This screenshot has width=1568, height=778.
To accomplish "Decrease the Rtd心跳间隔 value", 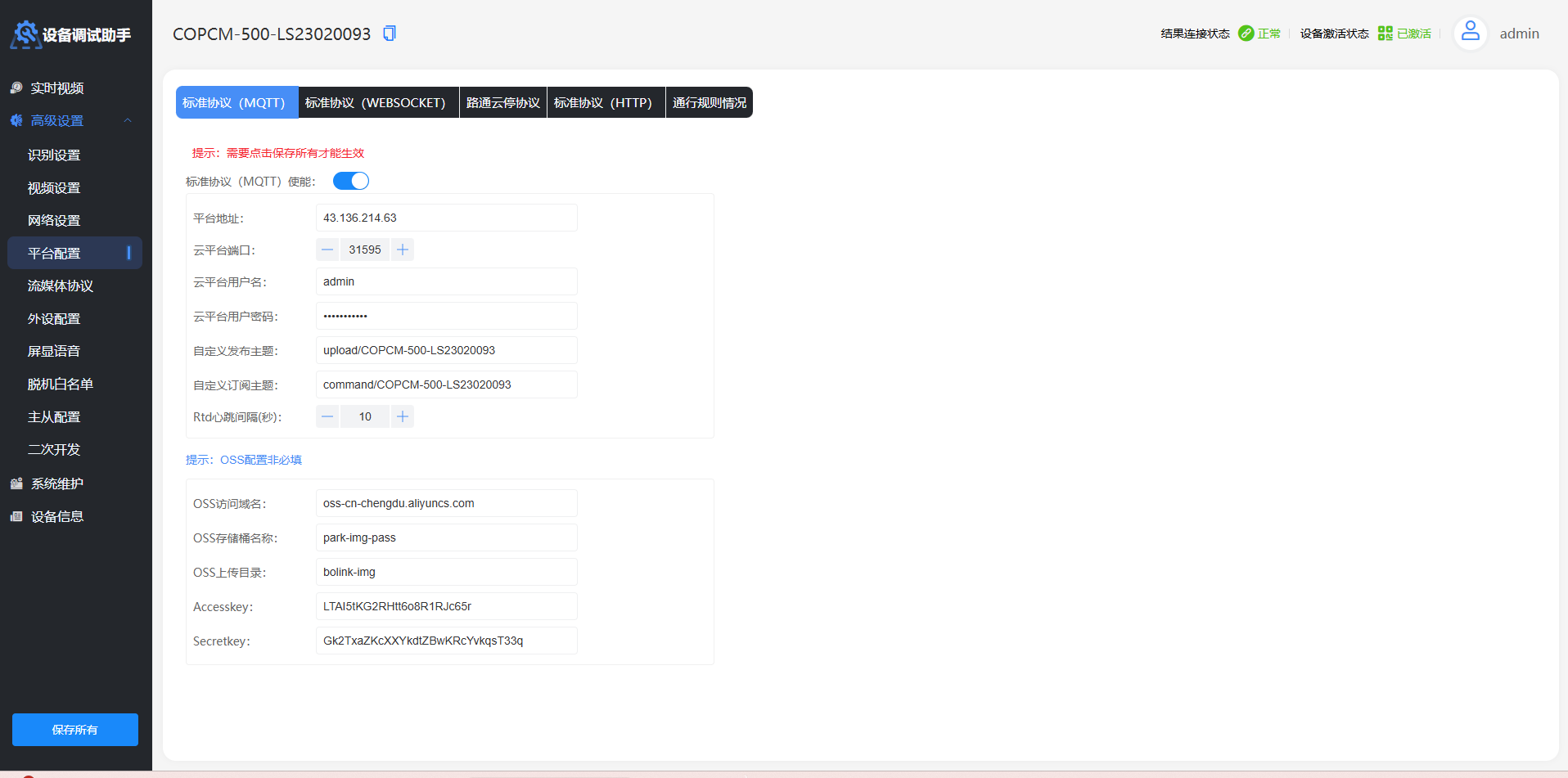I will pos(327,416).
